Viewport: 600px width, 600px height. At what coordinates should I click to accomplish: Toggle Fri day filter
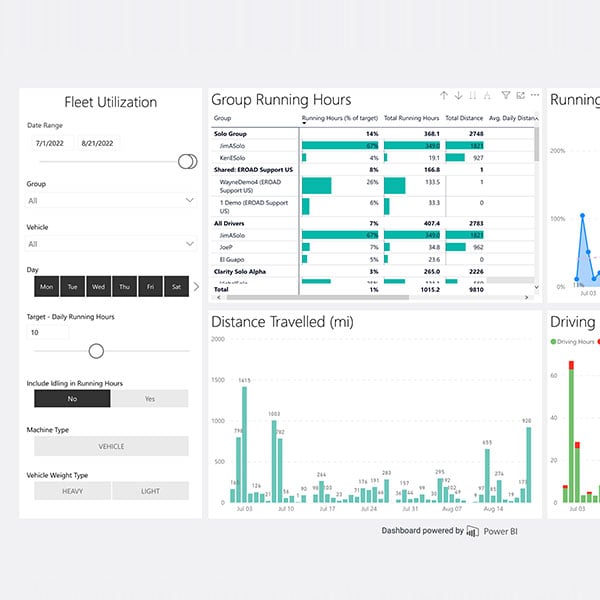(150, 287)
